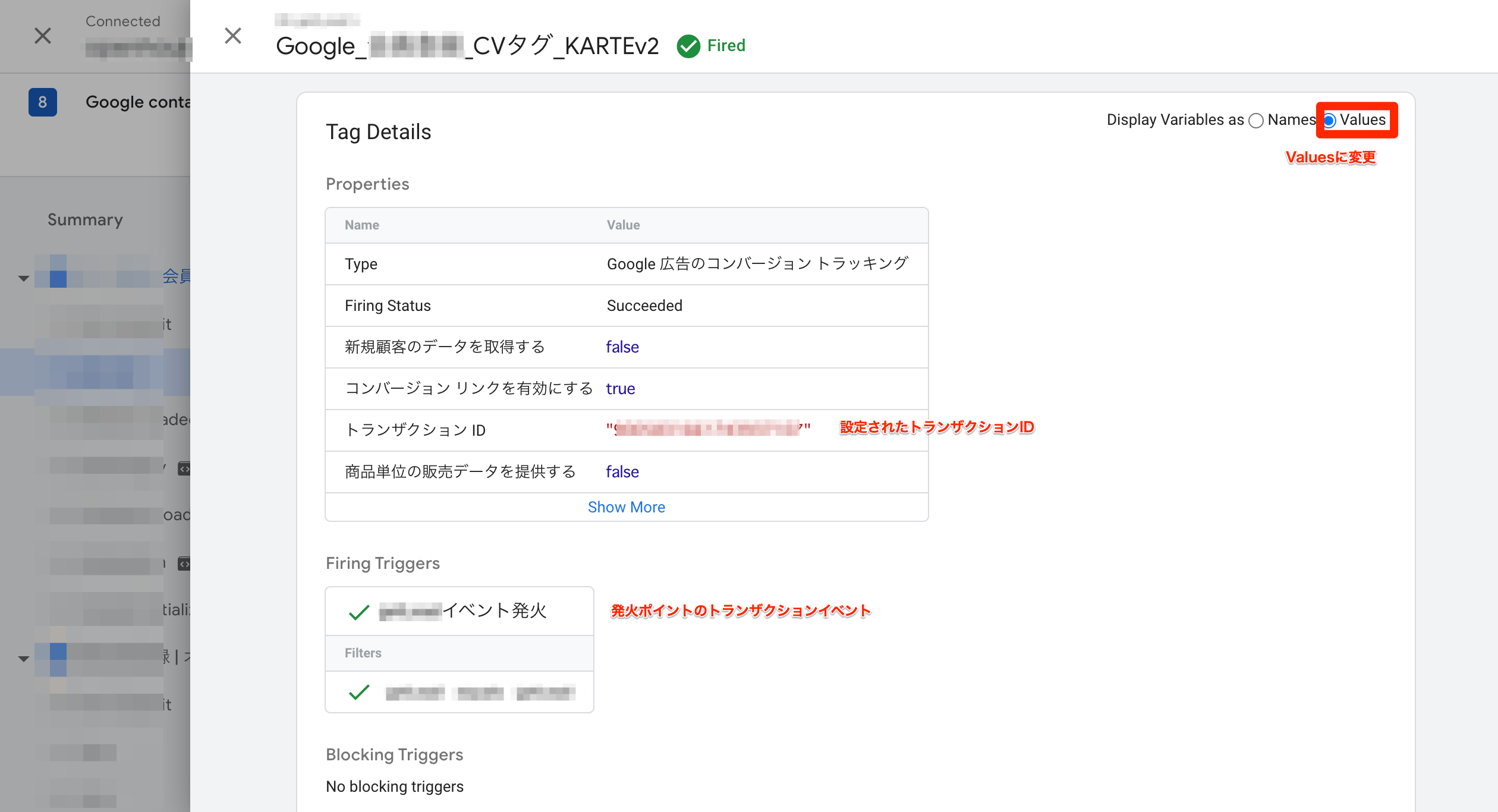Click the Connected status text
Viewport: 1498px width, 812px height.
point(123,21)
